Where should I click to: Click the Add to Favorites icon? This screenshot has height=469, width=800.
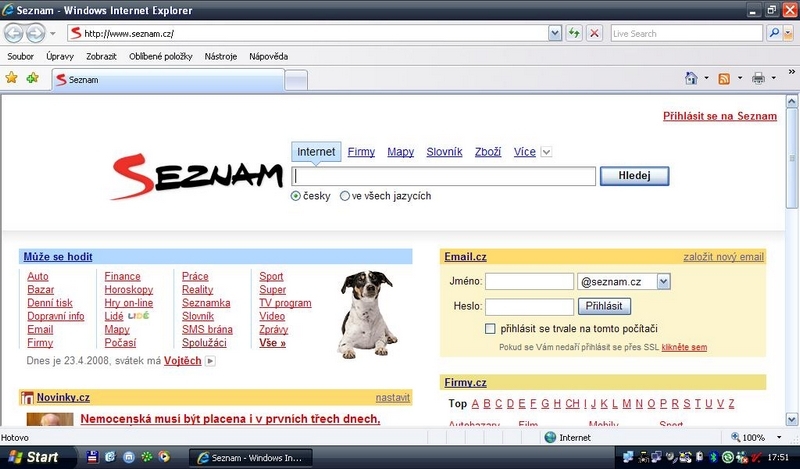tap(33, 78)
